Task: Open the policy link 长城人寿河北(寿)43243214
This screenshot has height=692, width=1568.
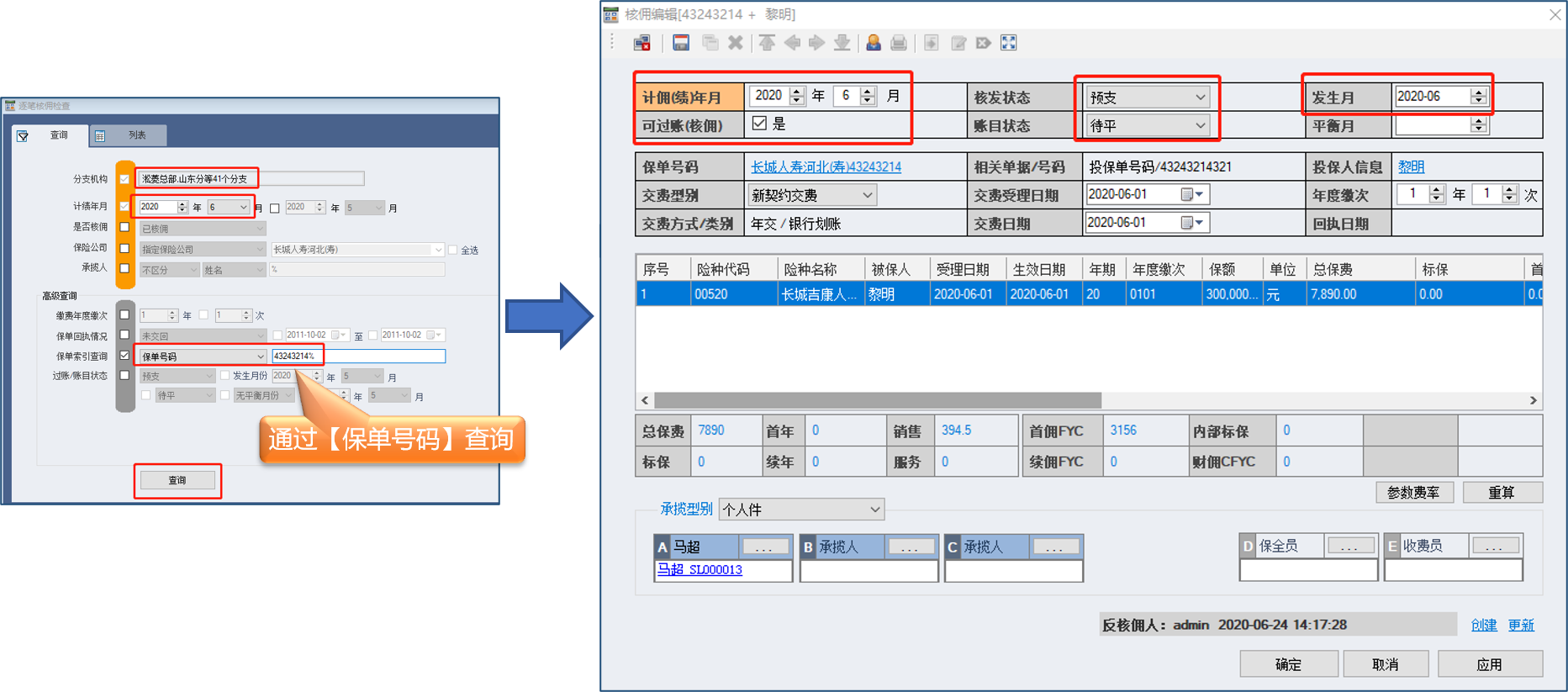Action: click(x=826, y=167)
